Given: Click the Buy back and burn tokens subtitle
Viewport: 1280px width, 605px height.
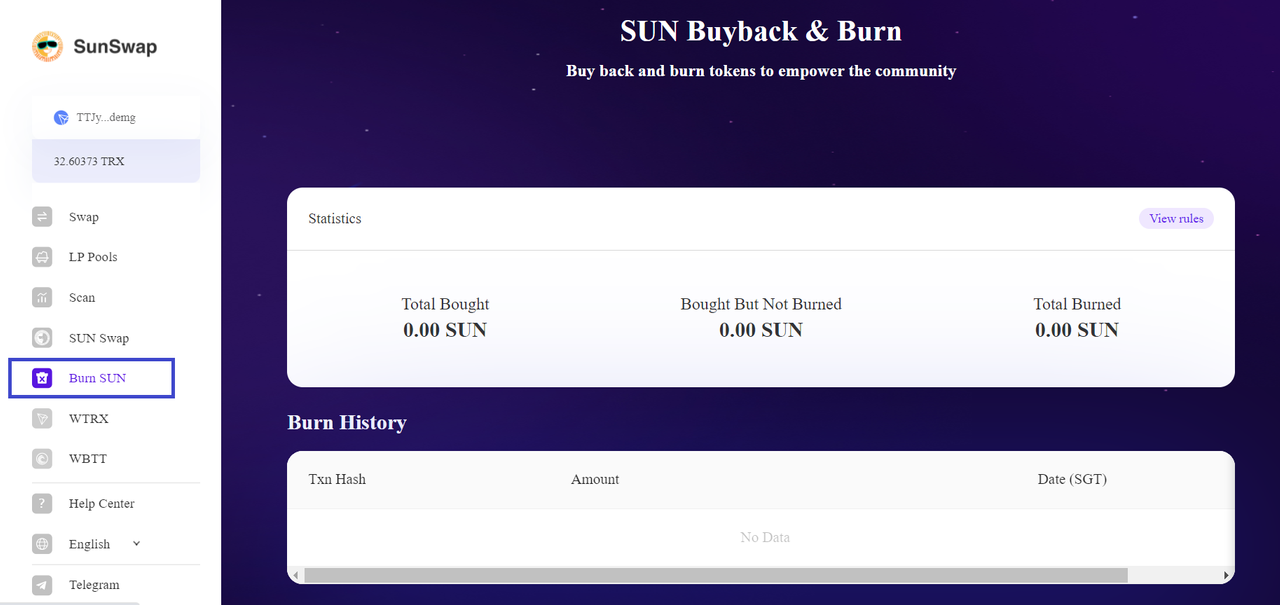Looking at the screenshot, I should [x=761, y=71].
